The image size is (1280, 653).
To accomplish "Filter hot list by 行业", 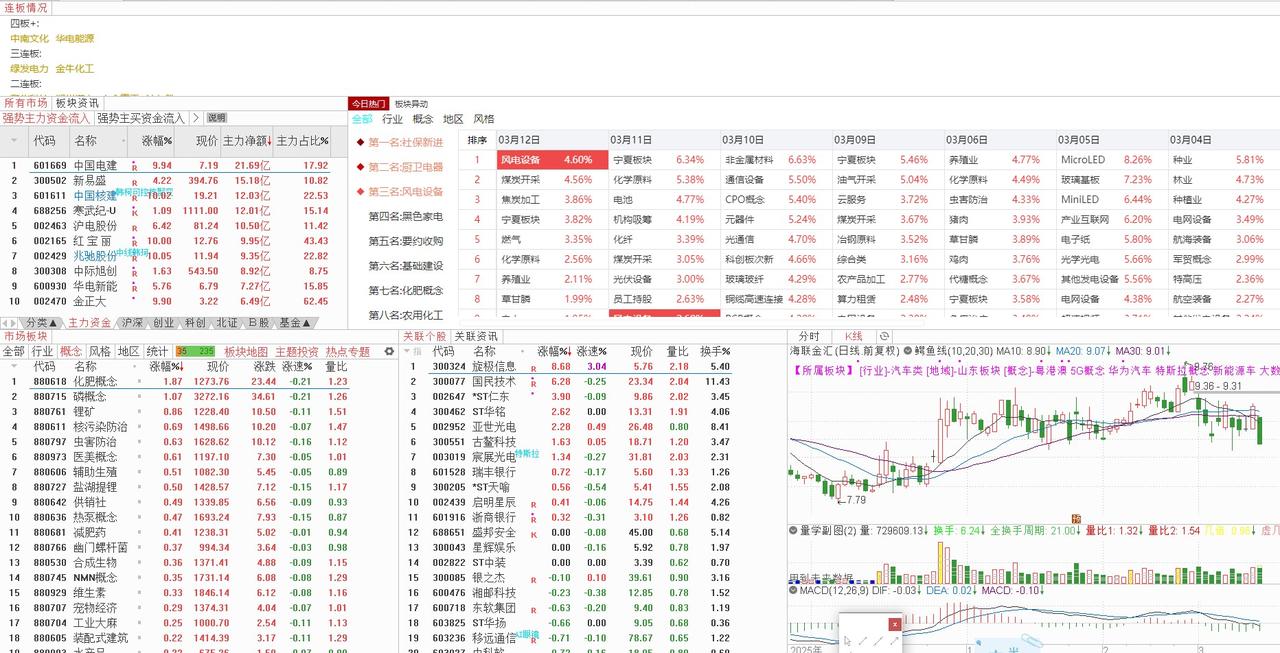I will pyautogui.click(x=392, y=119).
